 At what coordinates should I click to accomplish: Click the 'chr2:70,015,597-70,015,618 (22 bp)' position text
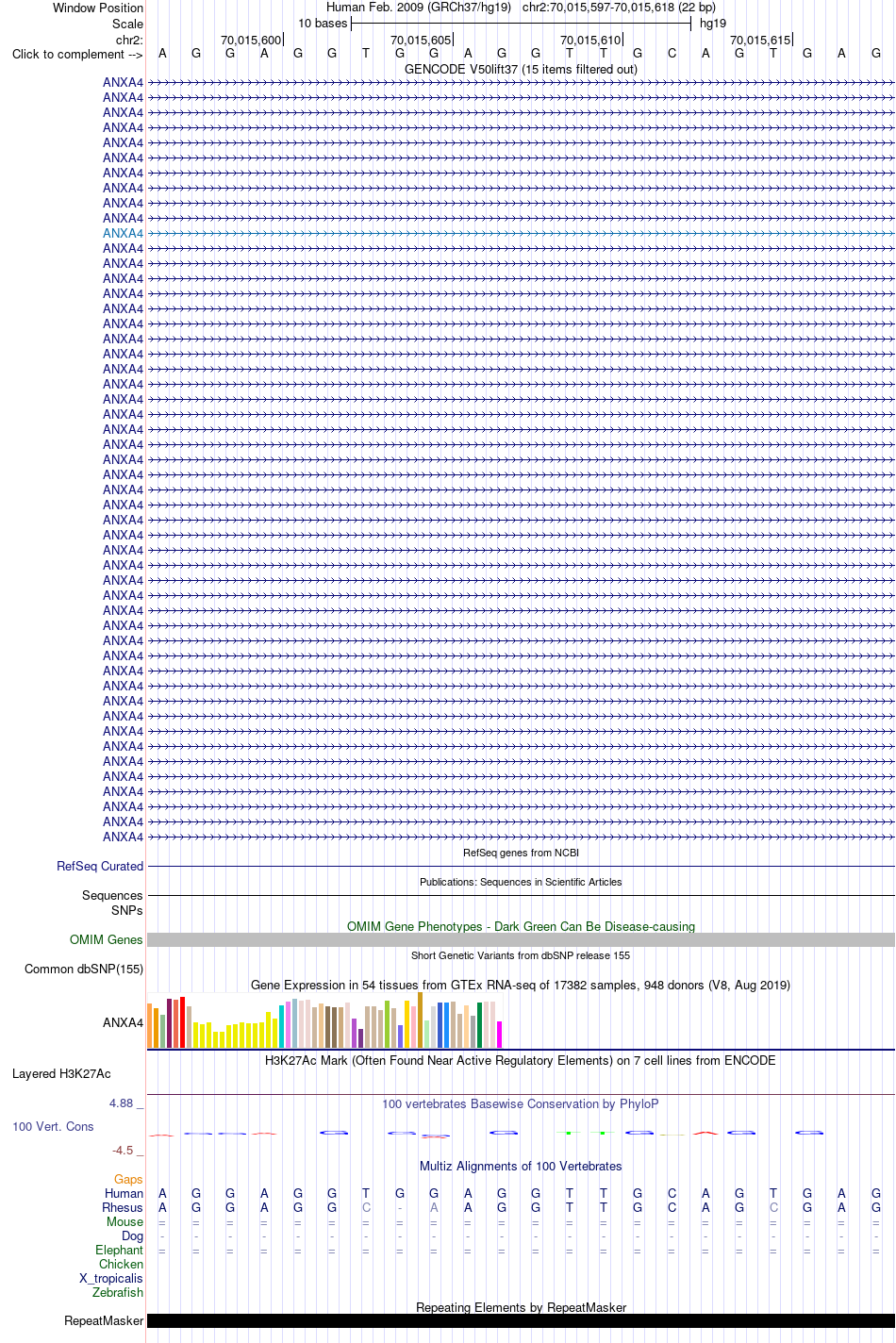pyautogui.click(x=619, y=8)
